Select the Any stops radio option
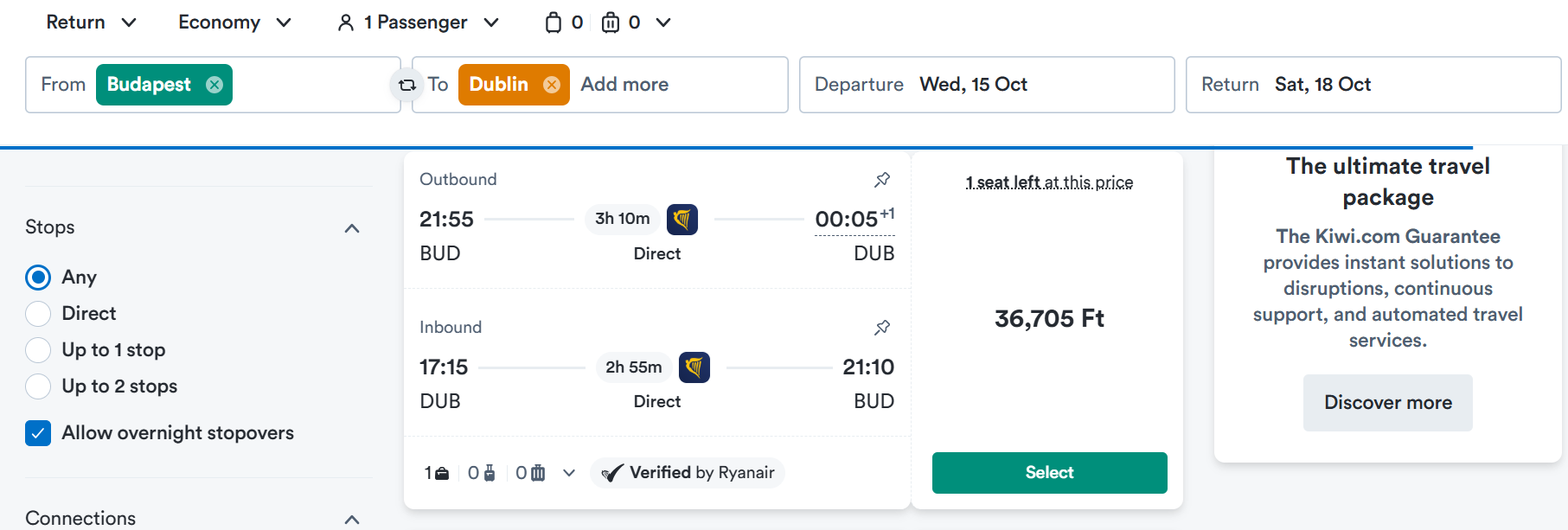The height and width of the screenshot is (530, 1568). tap(38, 278)
